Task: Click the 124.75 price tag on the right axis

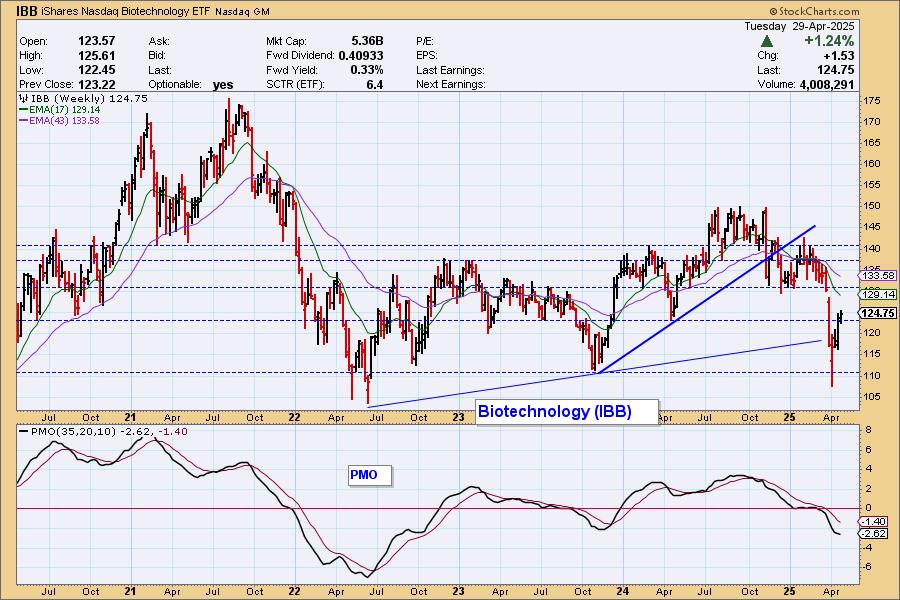Action: (879, 313)
